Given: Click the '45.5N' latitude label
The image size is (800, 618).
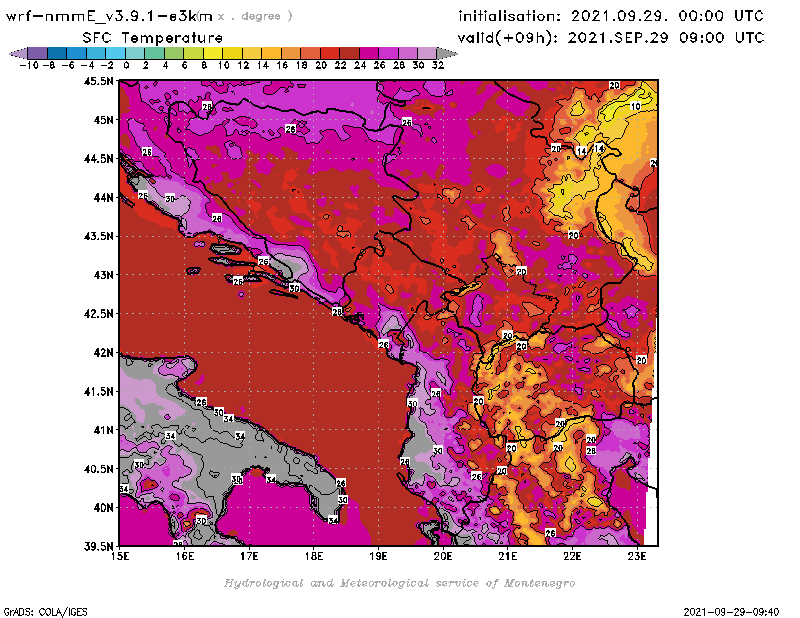Looking at the screenshot, I should click(98, 81).
